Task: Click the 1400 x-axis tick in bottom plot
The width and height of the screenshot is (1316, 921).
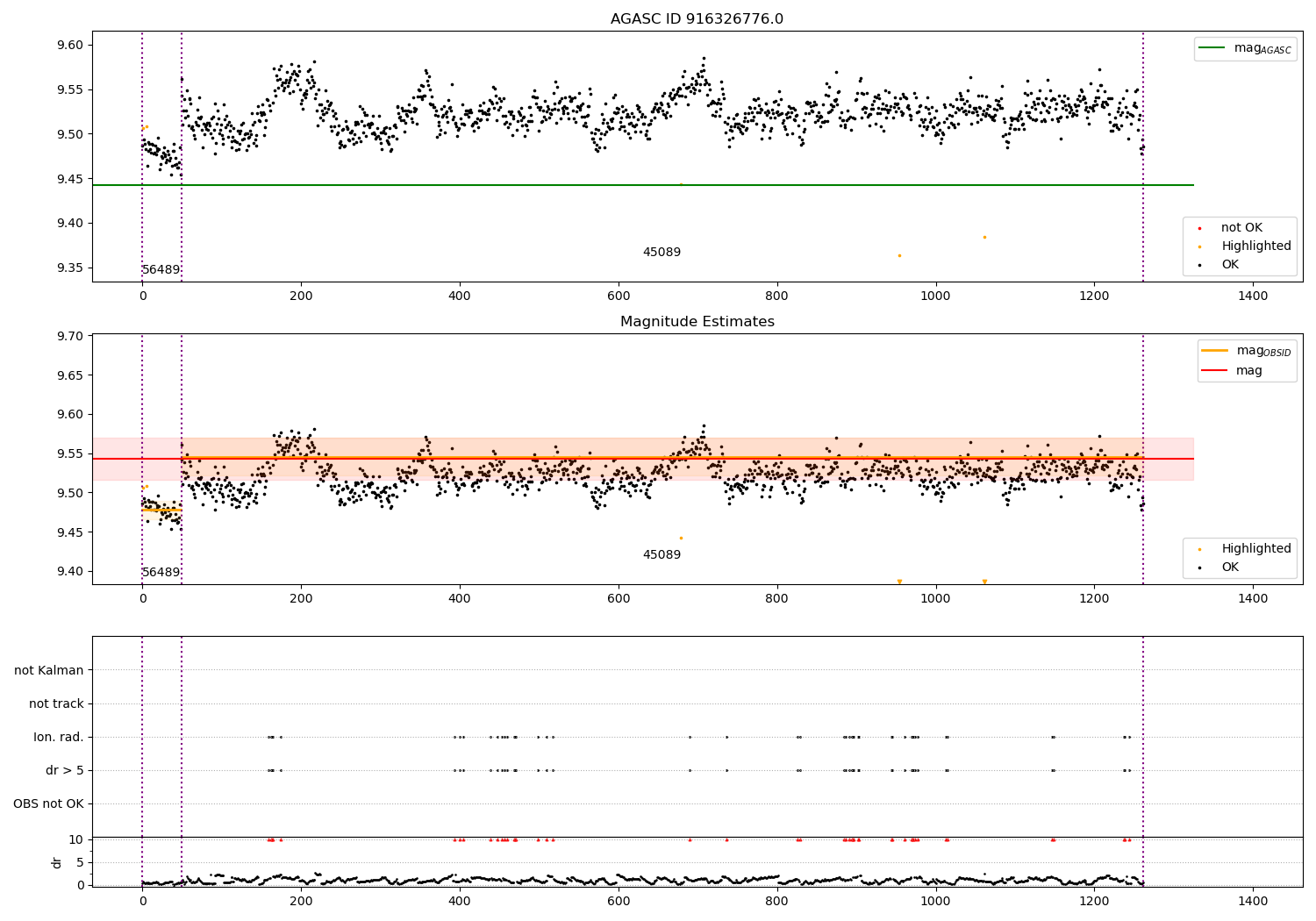Action: [x=1253, y=901]
